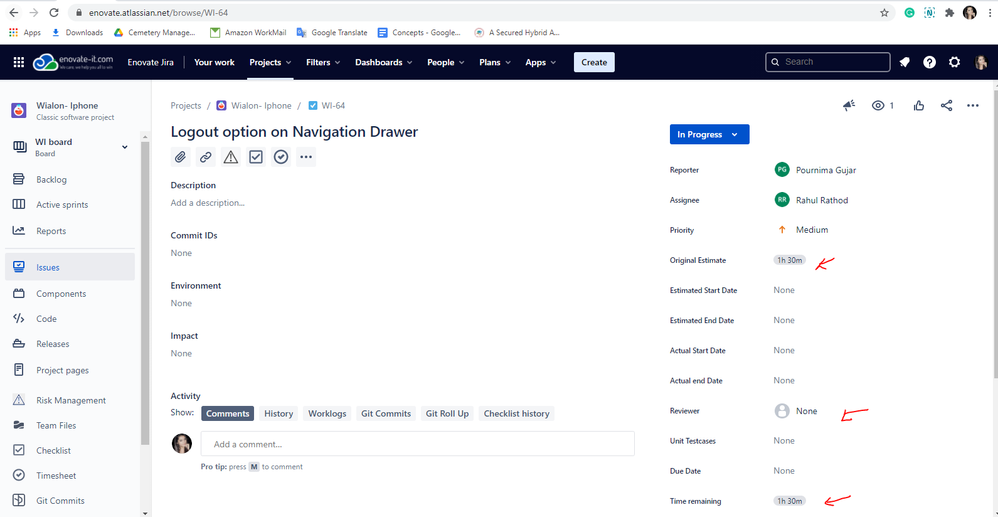Click the circled checkmark icon under title
Image resolution: width=998 pixels, height=517 pixels.
[281, 157]
